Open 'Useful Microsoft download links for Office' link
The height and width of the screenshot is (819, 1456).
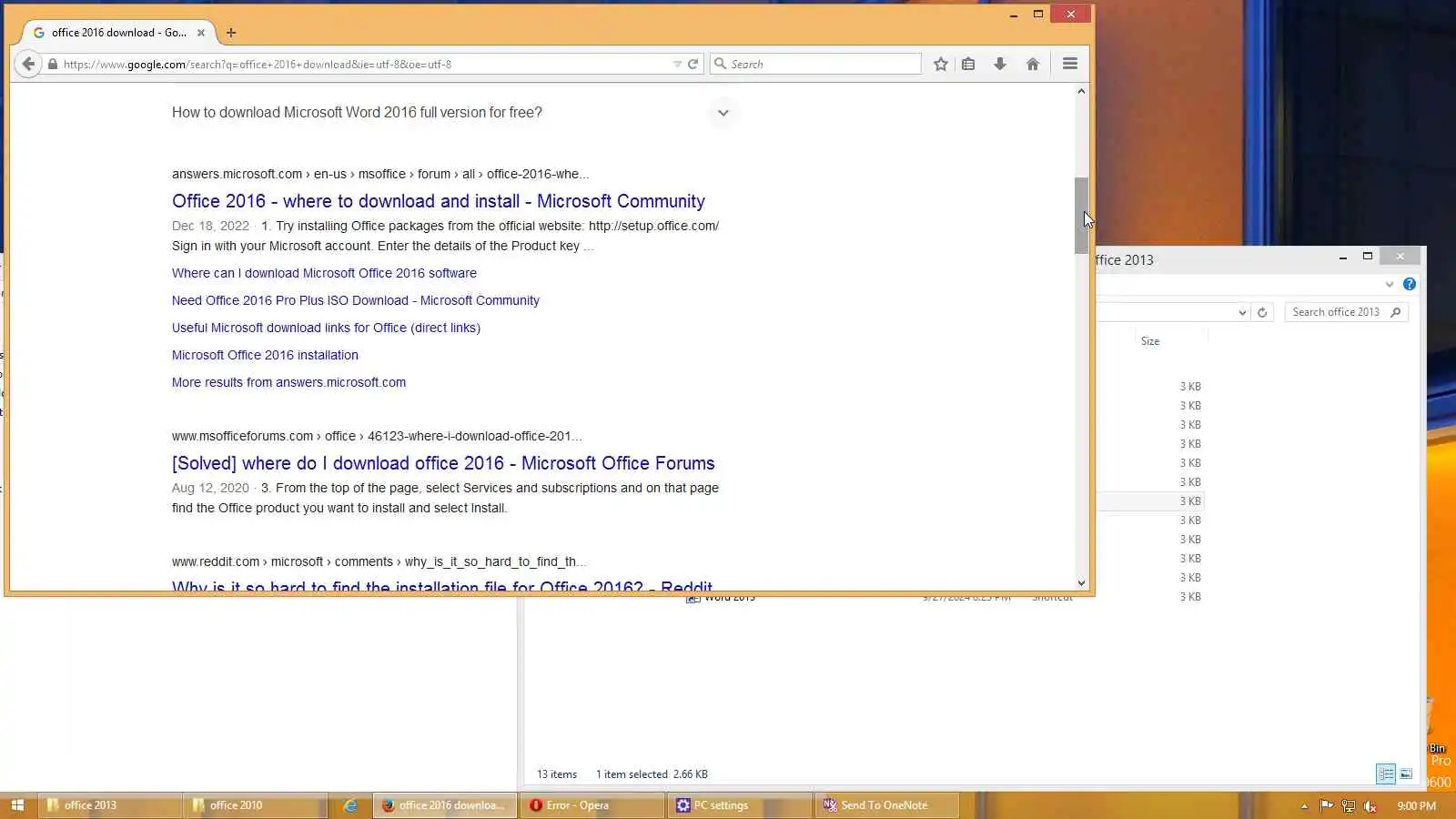(x=326, y=328)
